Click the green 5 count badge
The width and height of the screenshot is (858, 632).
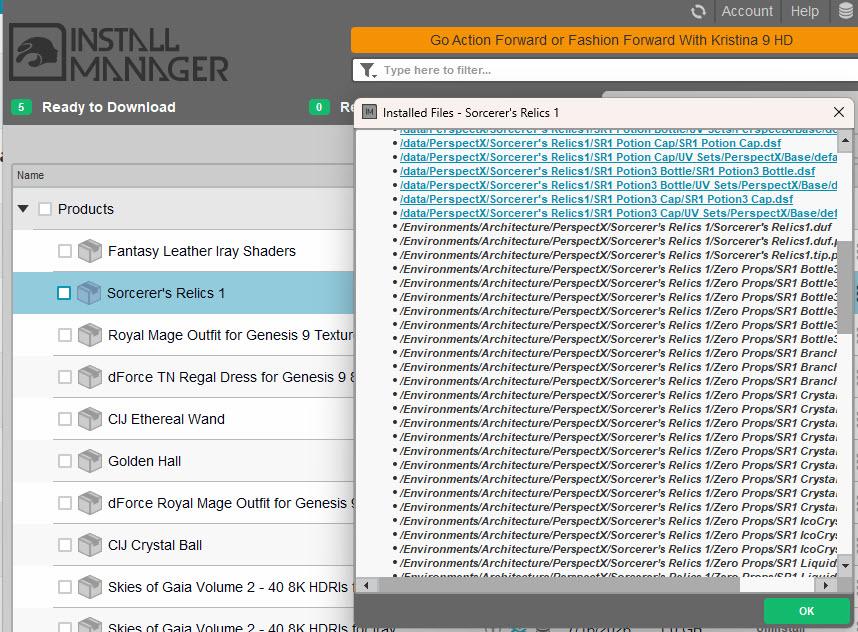click(x=21, y=107)
